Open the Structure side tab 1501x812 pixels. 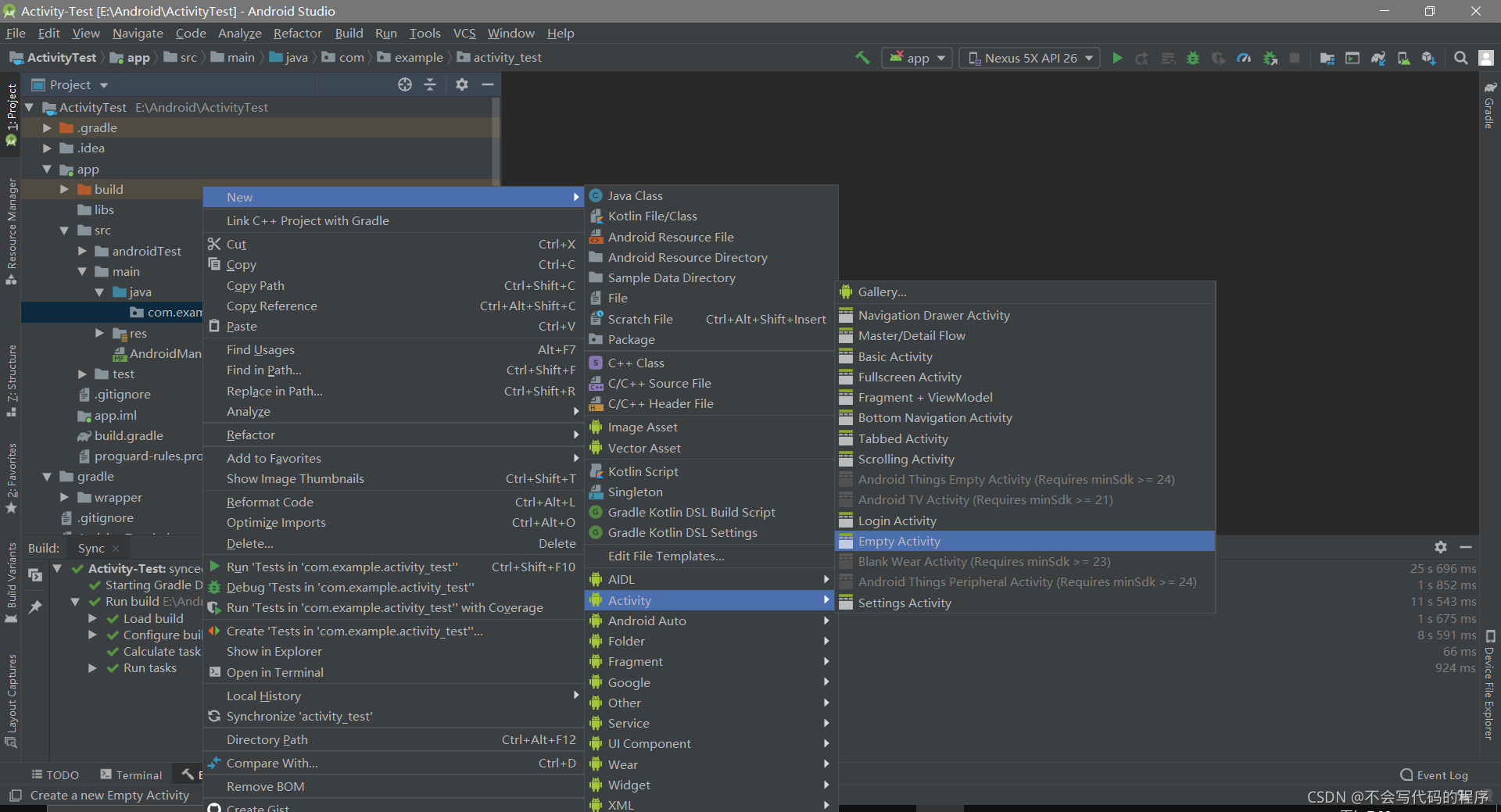click(11, 381)
